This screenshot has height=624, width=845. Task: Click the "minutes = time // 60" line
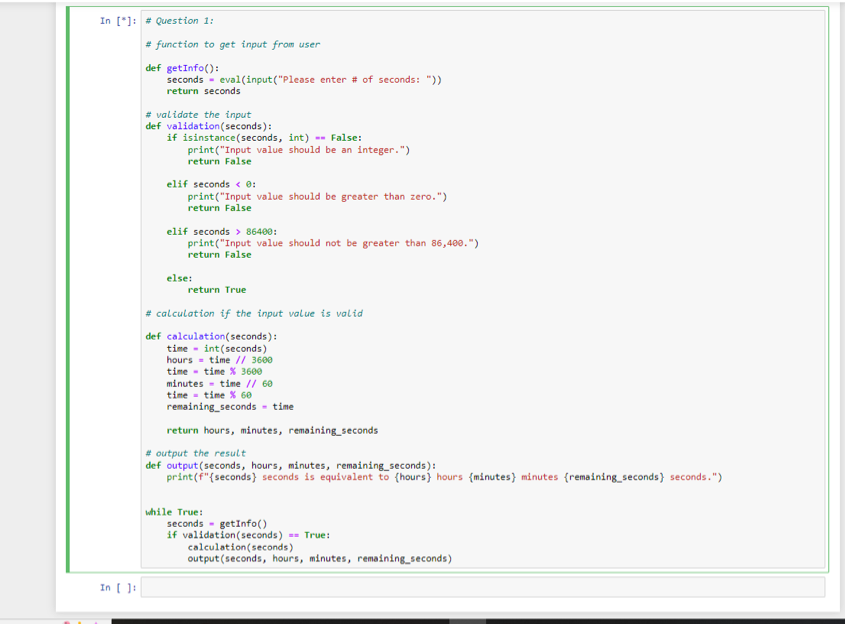pos(219,384)
